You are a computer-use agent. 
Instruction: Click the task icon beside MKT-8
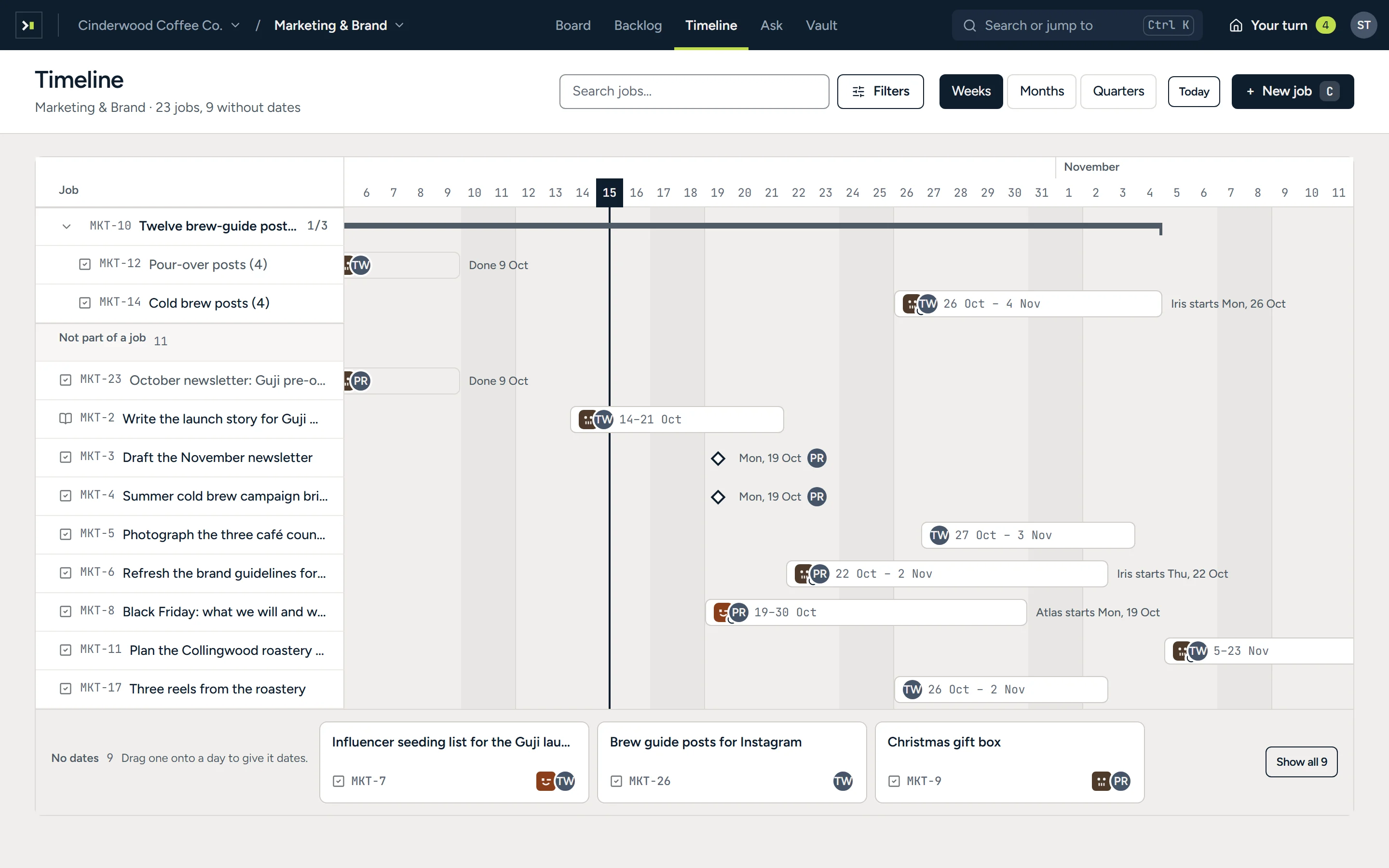click(x=66, y=611)
